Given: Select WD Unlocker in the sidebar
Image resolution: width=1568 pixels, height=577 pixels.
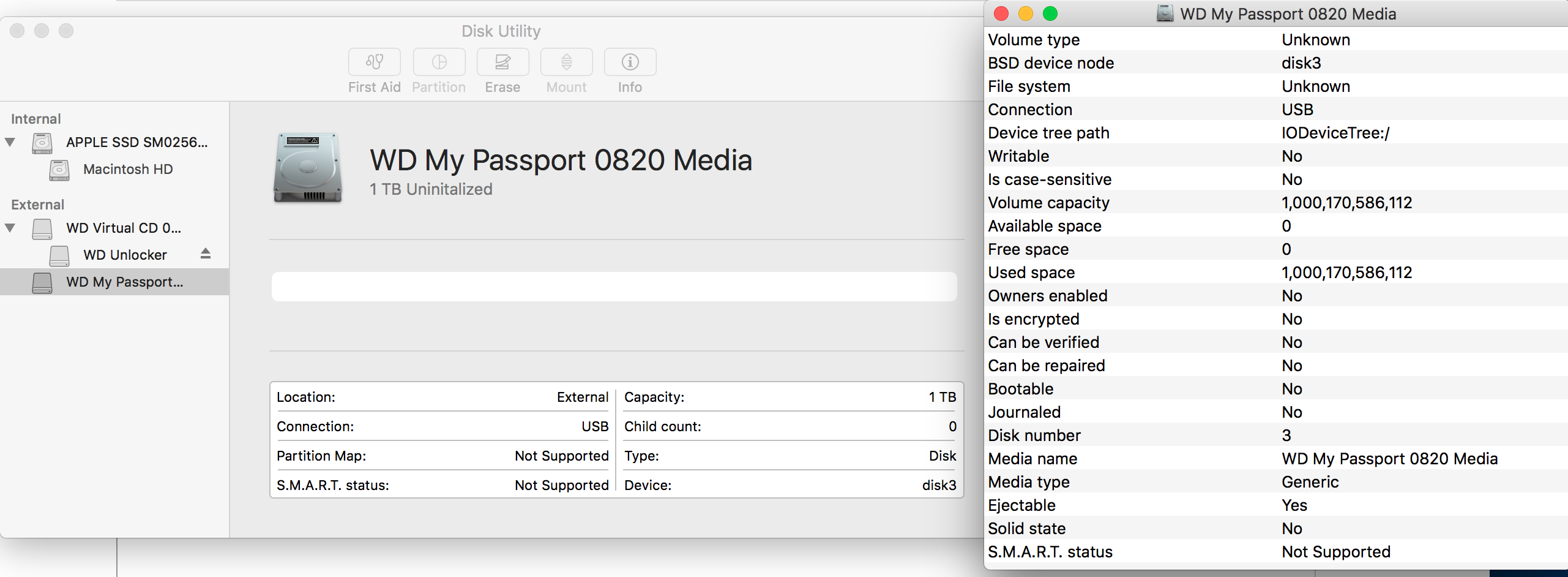Looking at the screenshot, I should coord(125,254).
